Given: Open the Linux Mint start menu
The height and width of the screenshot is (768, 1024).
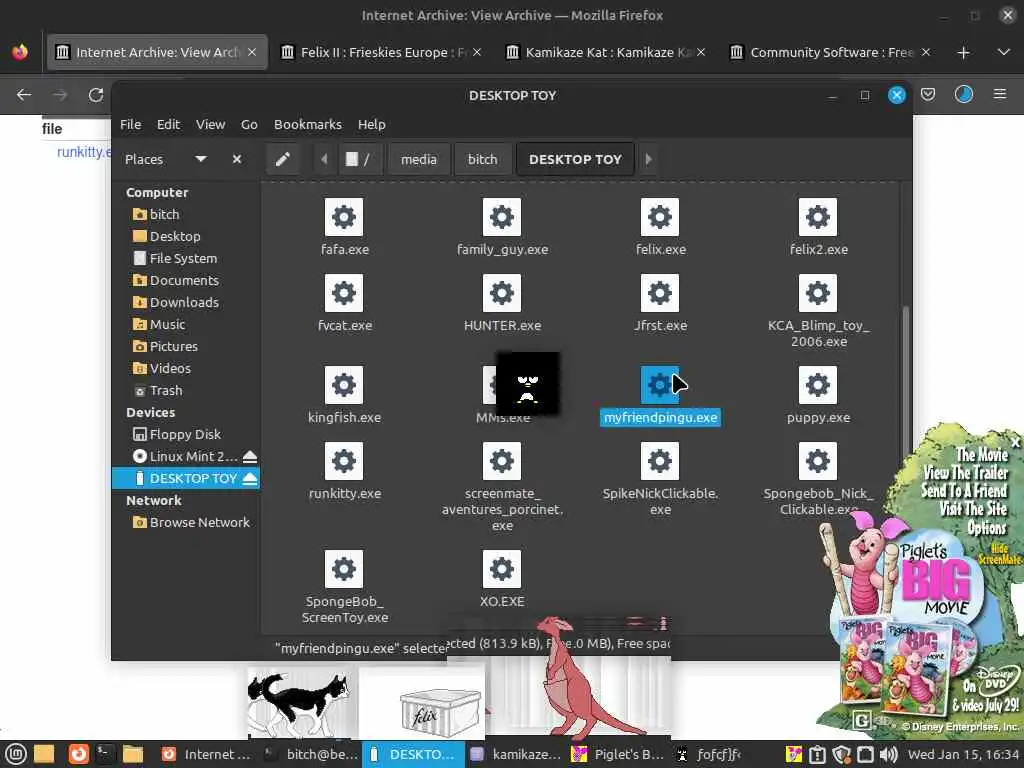Looking at the screenshot, I should coord(16,754).
